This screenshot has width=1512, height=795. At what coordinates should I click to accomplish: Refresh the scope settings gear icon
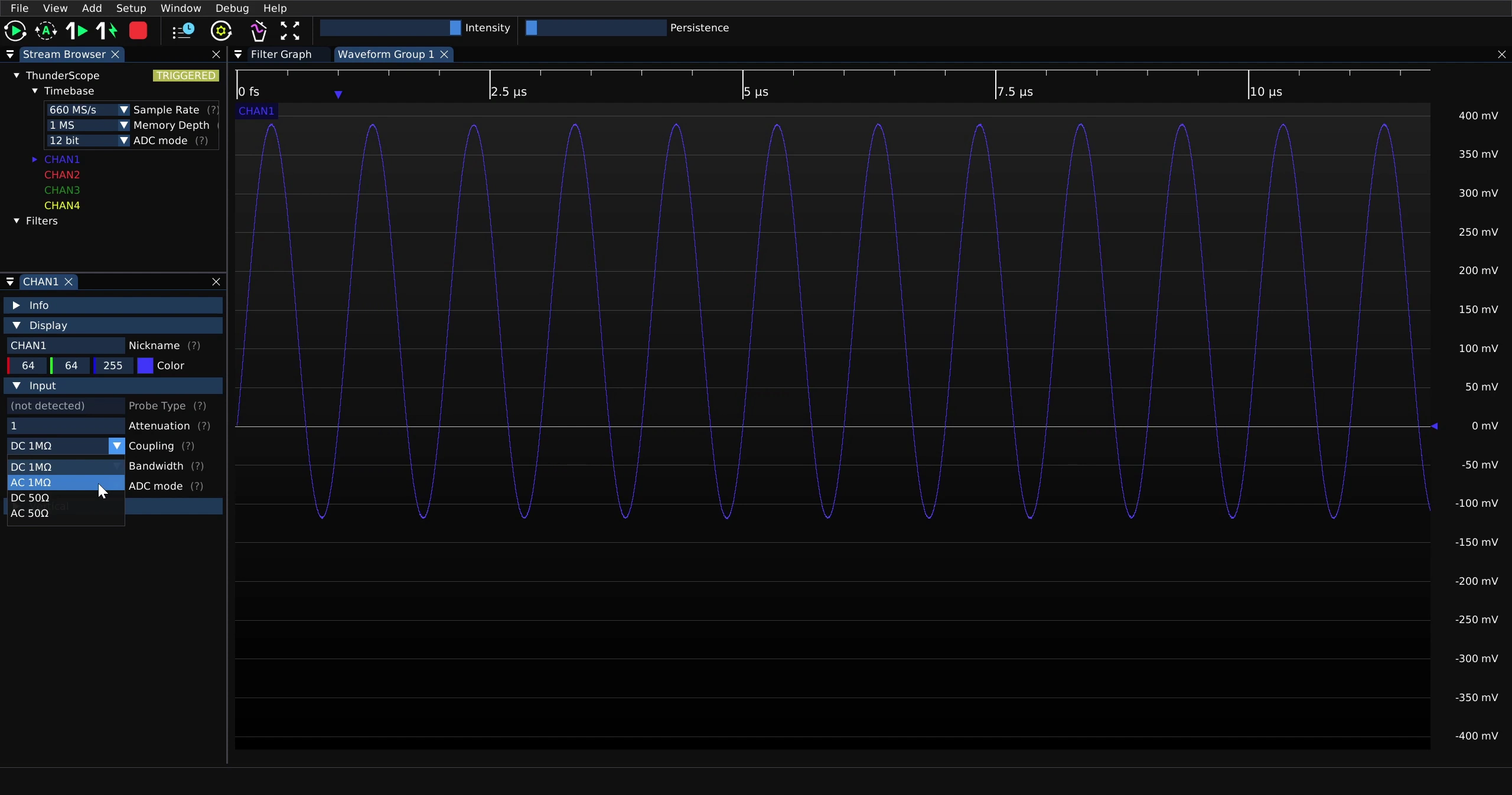point(221,31)
